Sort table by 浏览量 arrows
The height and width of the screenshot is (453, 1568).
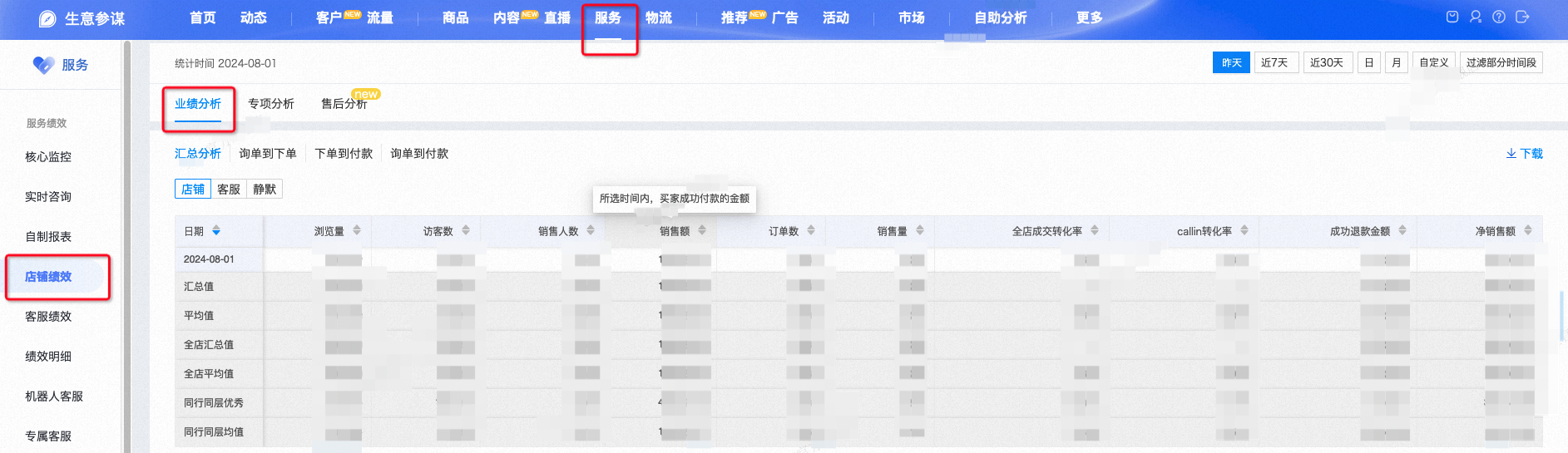357,230
